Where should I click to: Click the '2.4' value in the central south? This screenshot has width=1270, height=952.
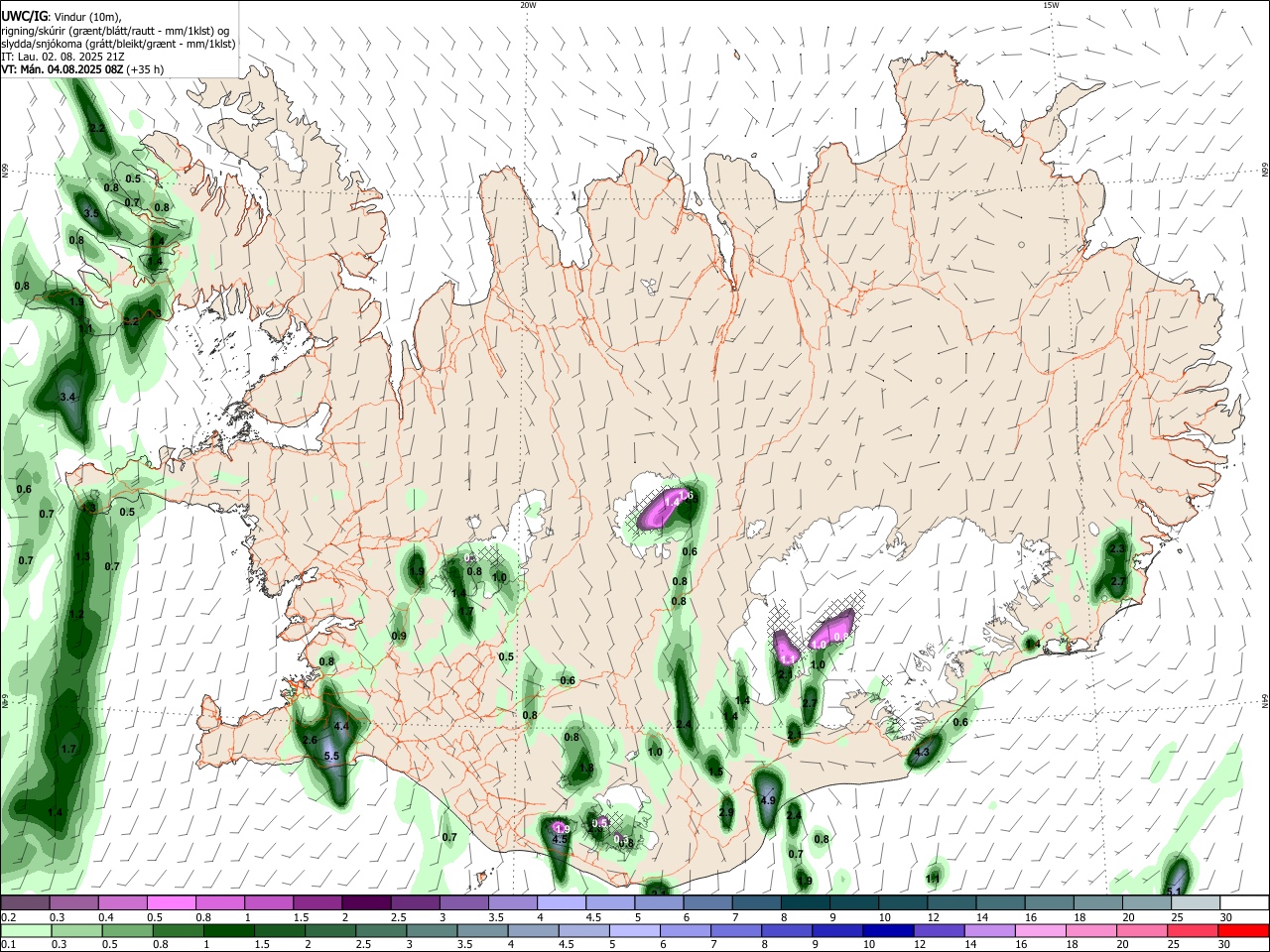pyautogui.click(x=684, y=725)
